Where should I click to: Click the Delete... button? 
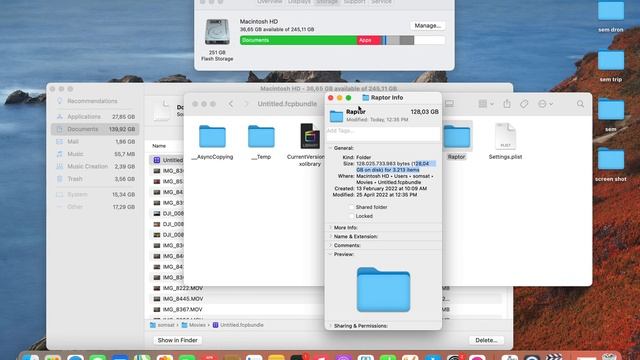pyautogui.click(x=486, y=340)
